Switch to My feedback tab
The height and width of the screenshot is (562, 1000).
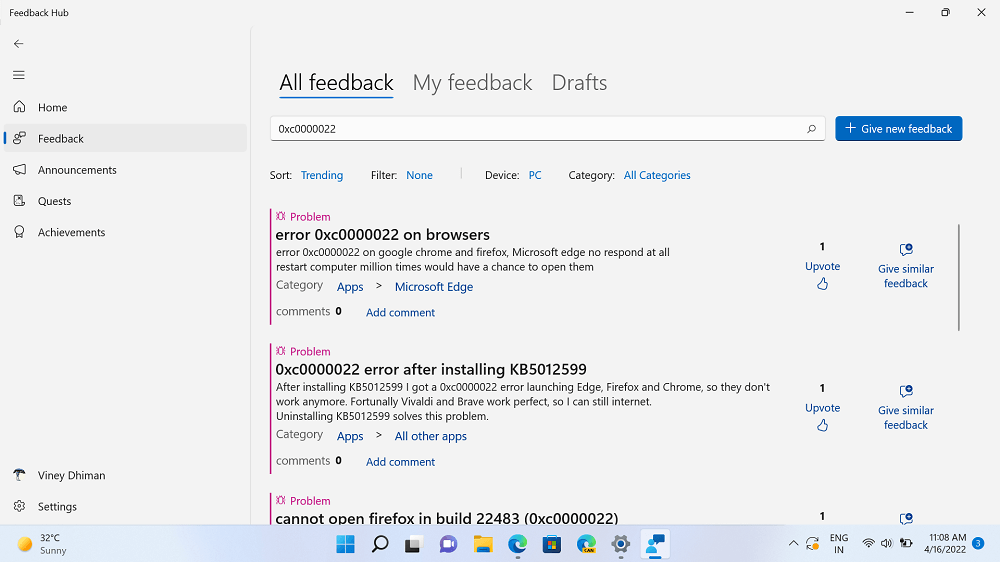coord(472,83)
